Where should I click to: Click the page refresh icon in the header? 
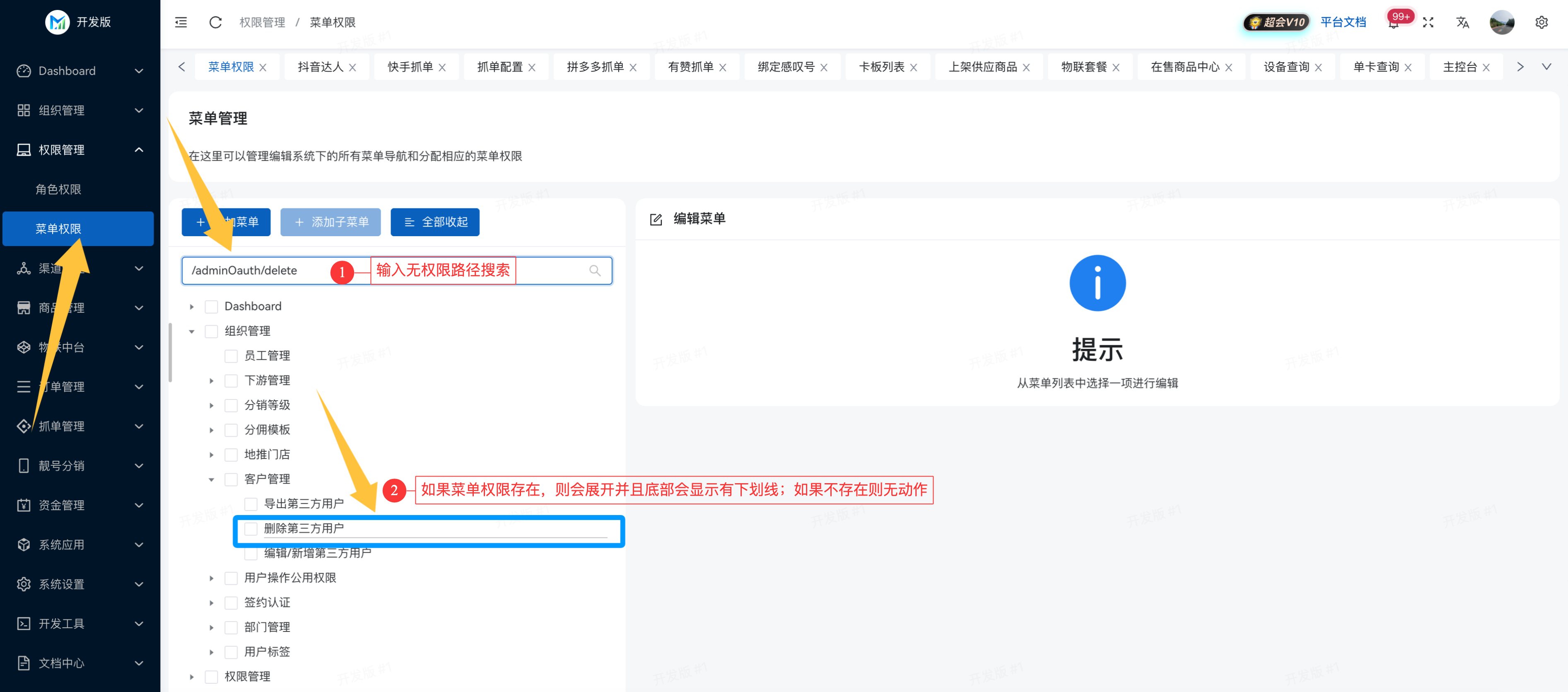(215, 22)
